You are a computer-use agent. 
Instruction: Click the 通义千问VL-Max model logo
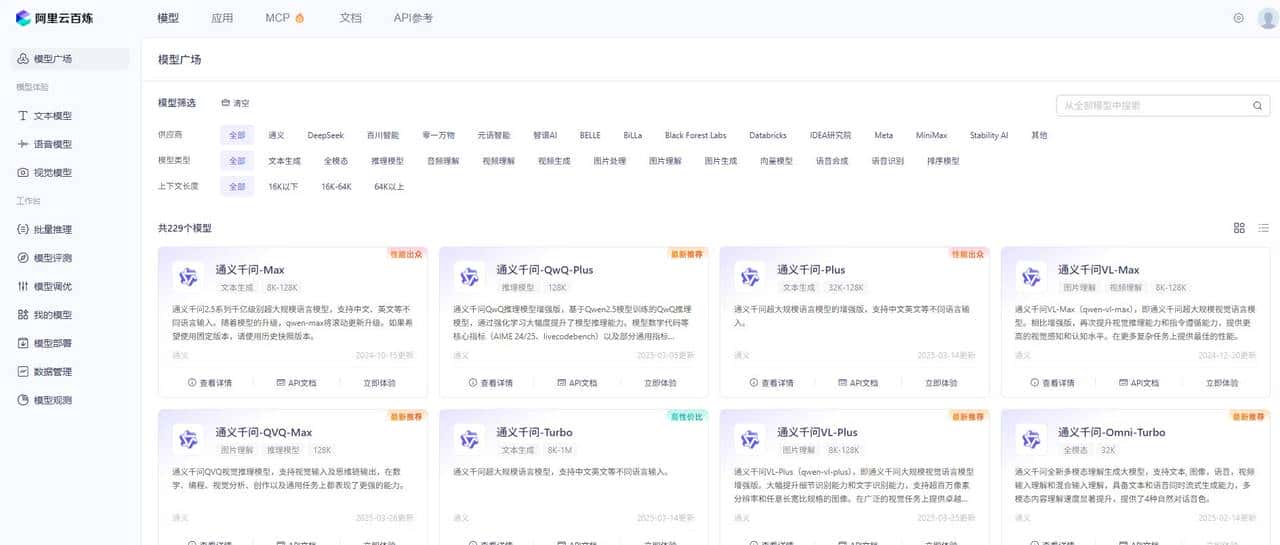(1030, 276)
